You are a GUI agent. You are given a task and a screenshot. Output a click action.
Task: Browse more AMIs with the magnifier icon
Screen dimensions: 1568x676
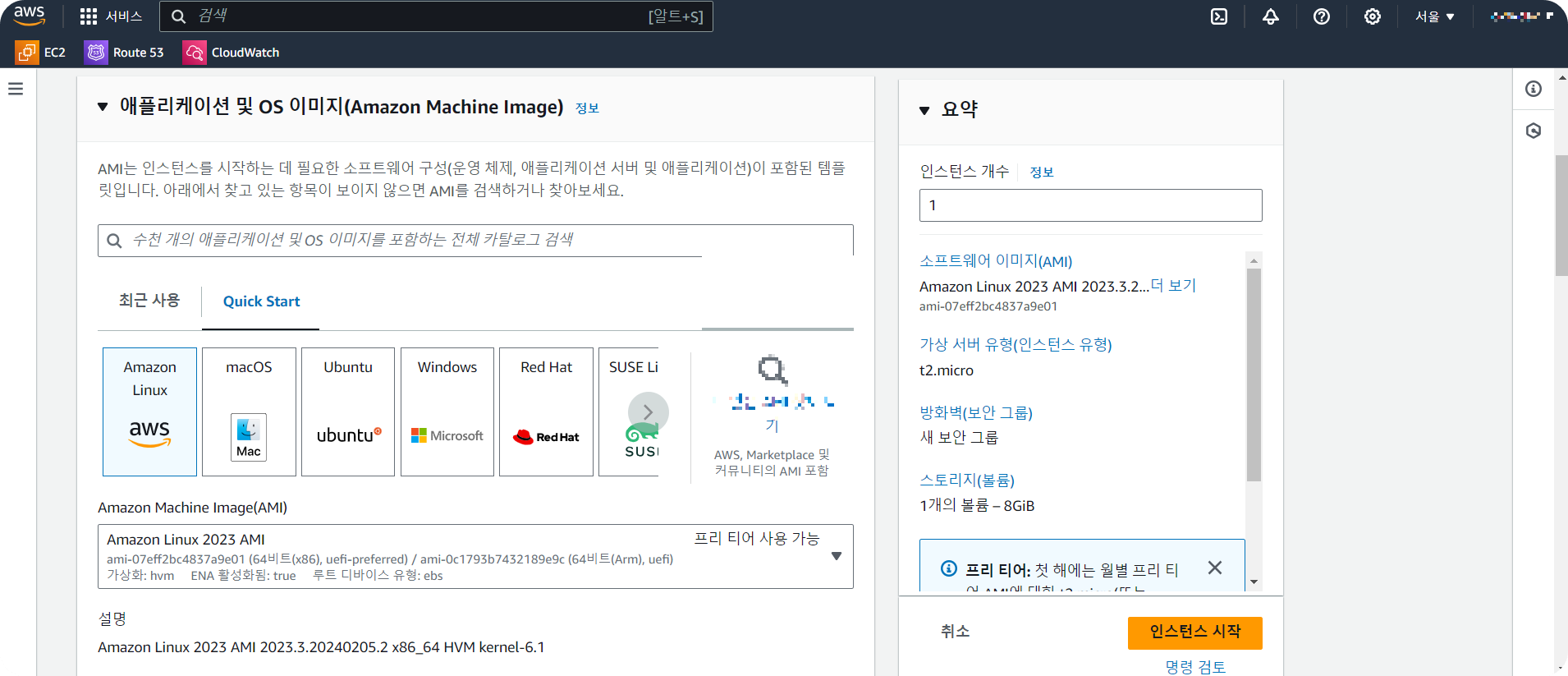click(x=772, y=370)
